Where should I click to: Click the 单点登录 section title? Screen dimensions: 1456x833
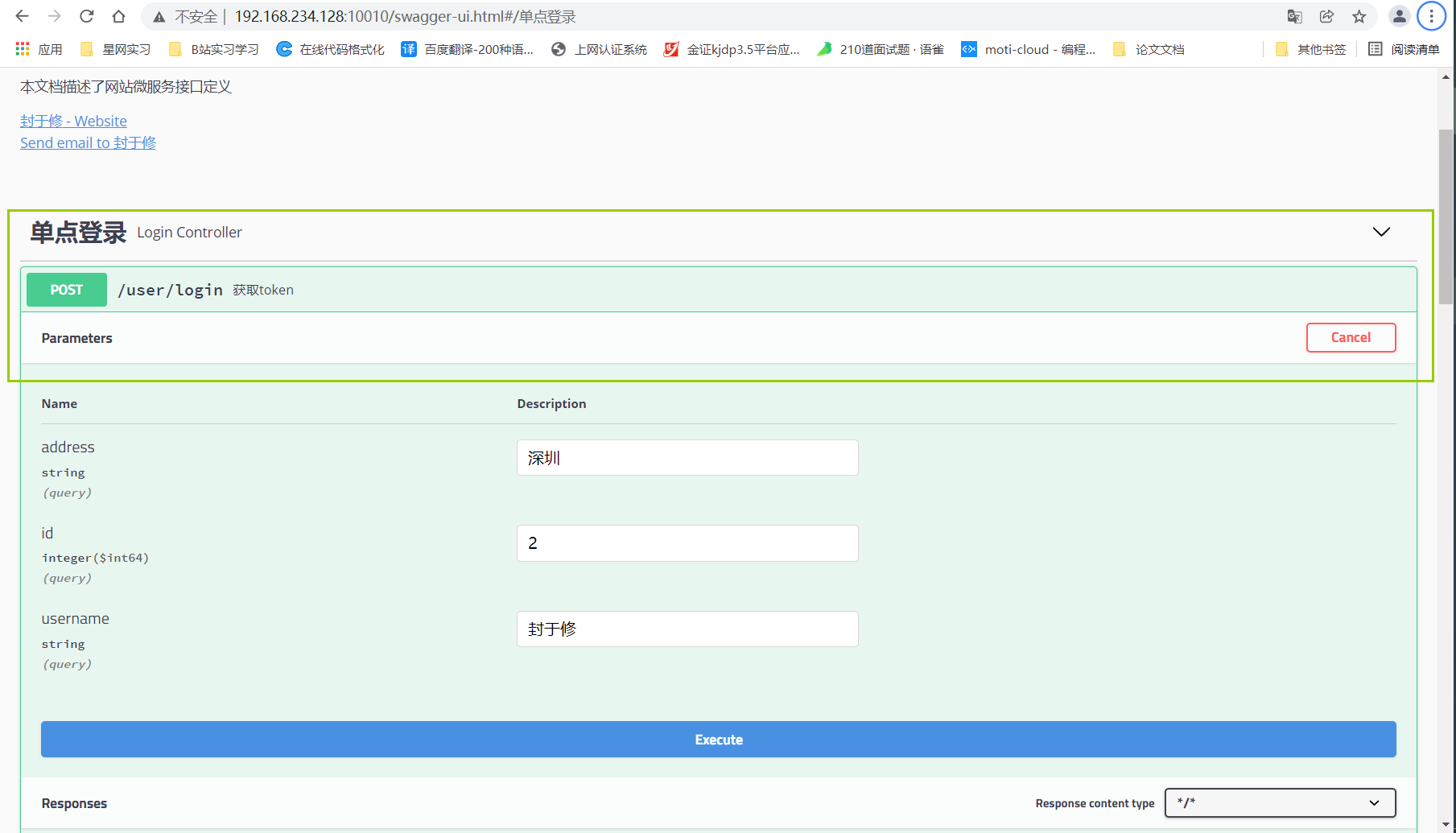click(78, 232)
